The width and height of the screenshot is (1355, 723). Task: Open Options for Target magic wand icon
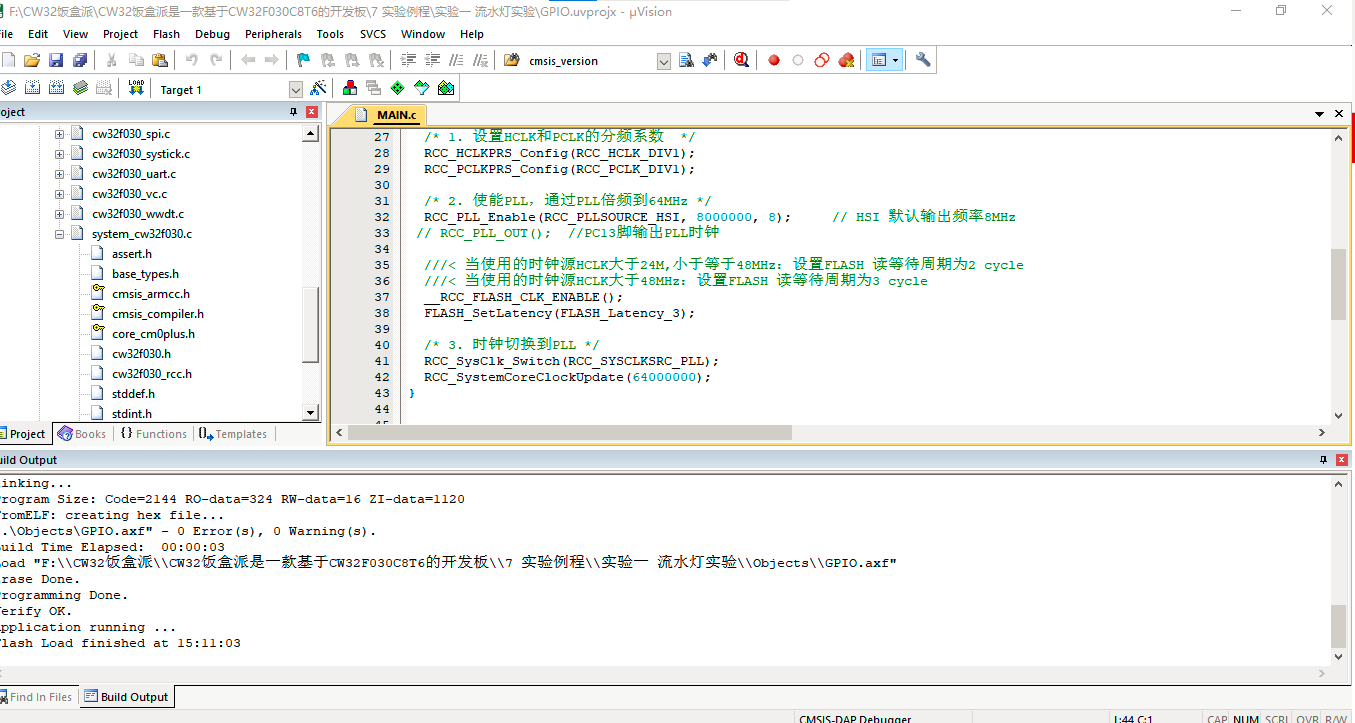318,88
